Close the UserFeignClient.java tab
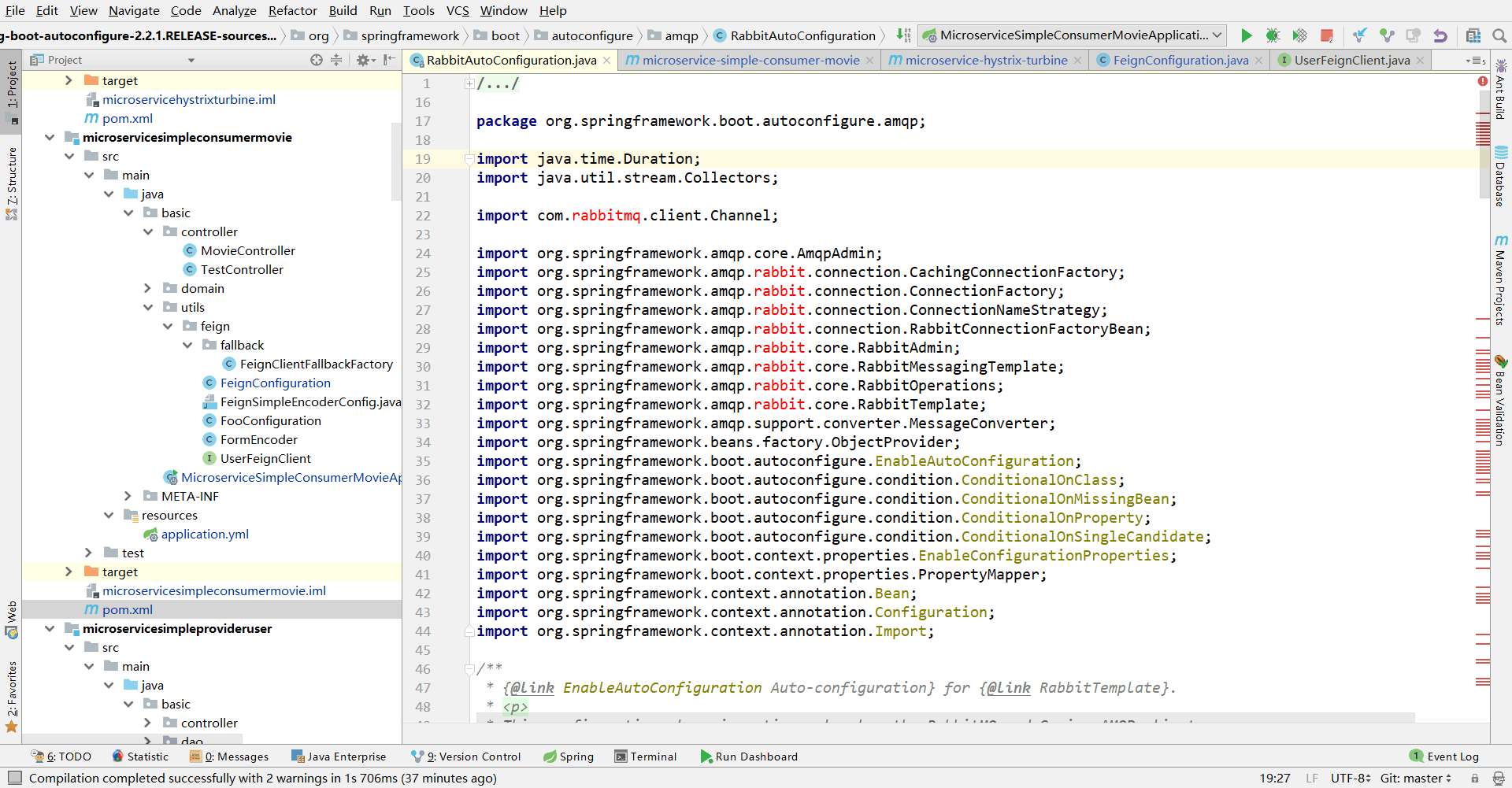 (1420, 61)
